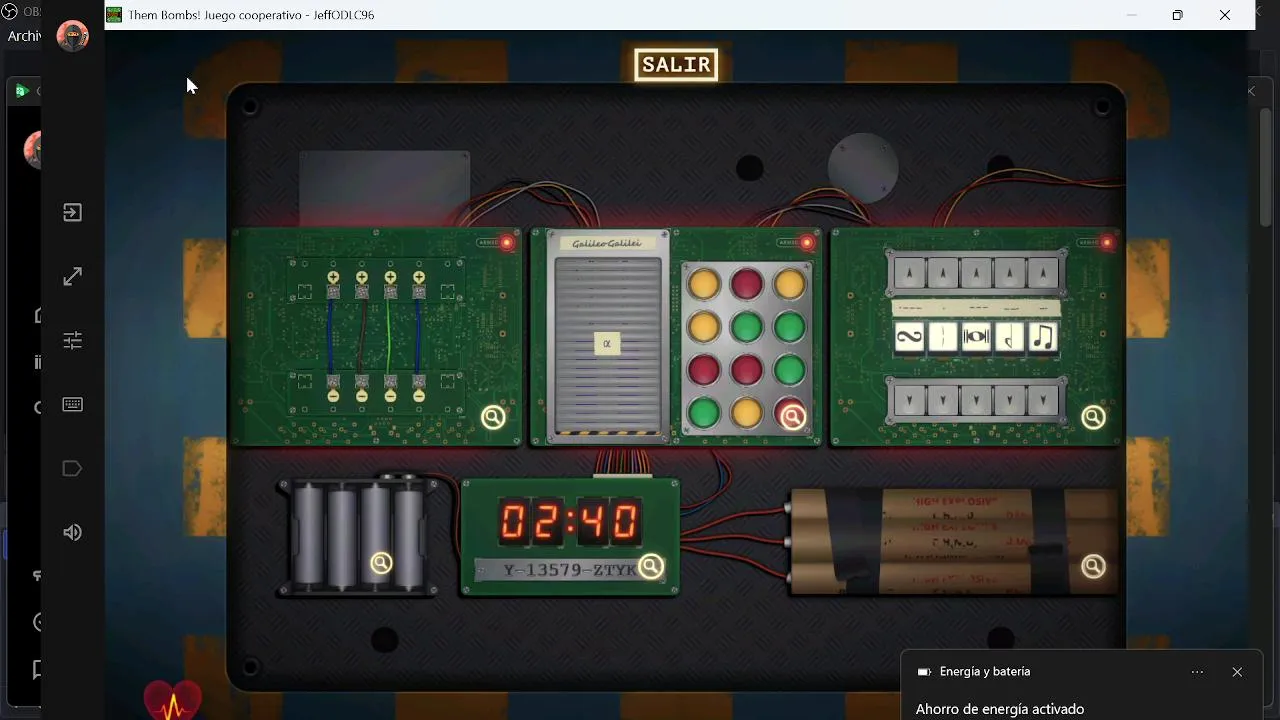Open the keyboard icon in the sidebar
This screenshot has width=1280, height=720.
[x=72, y=404]
